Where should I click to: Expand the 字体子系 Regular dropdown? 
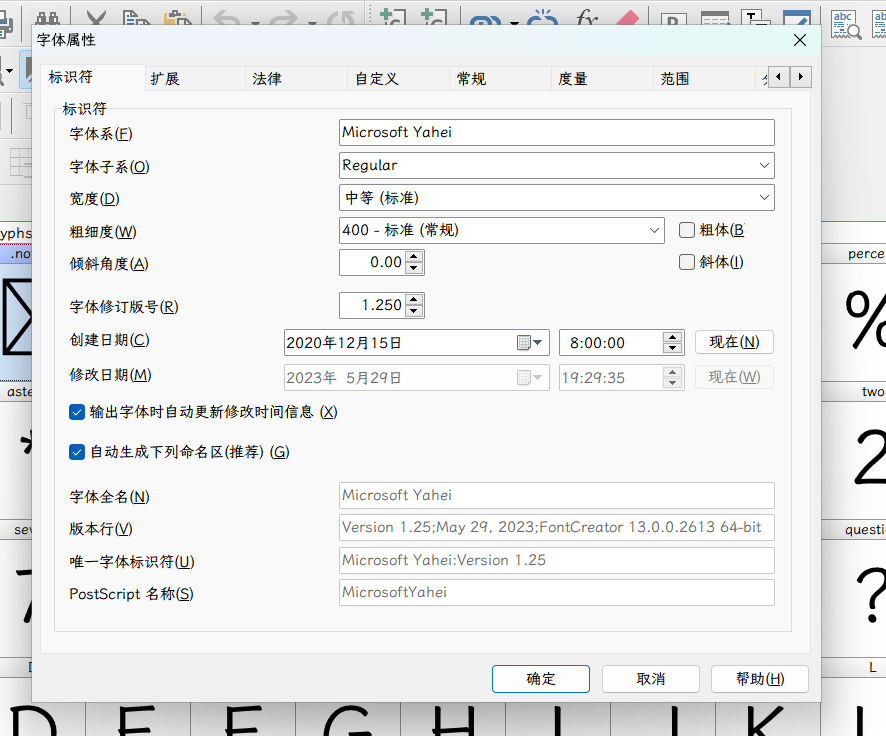[x=764, y=166]
